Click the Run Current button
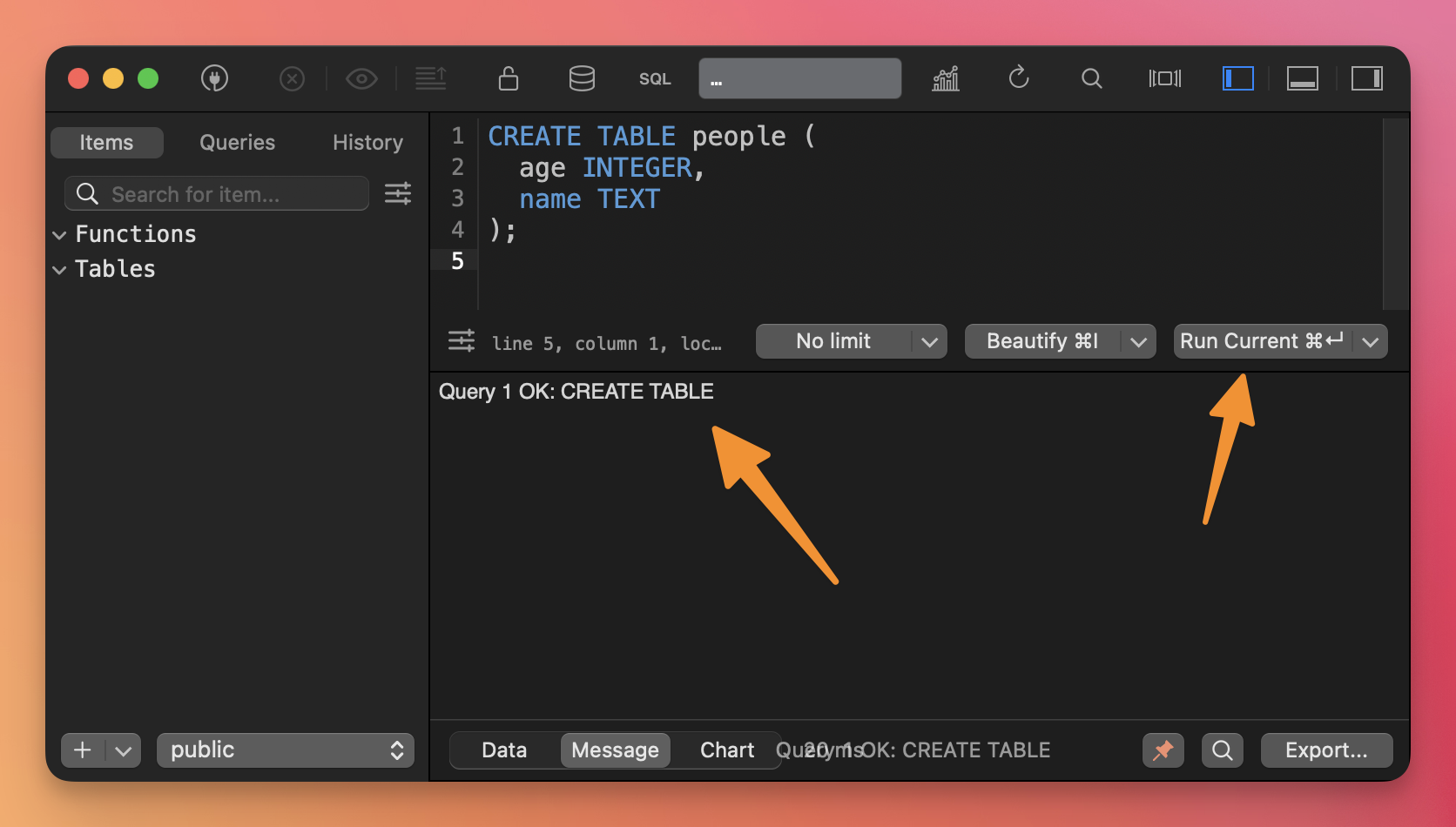Screen dimensions: 1456x827 tap(1261, 341)
